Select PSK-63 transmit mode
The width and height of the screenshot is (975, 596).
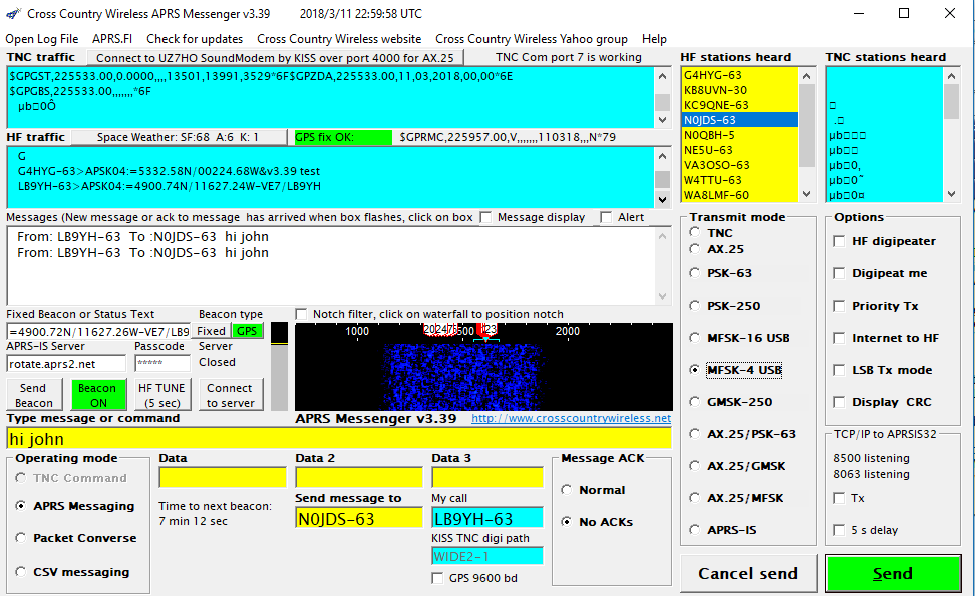pos(695,273)
